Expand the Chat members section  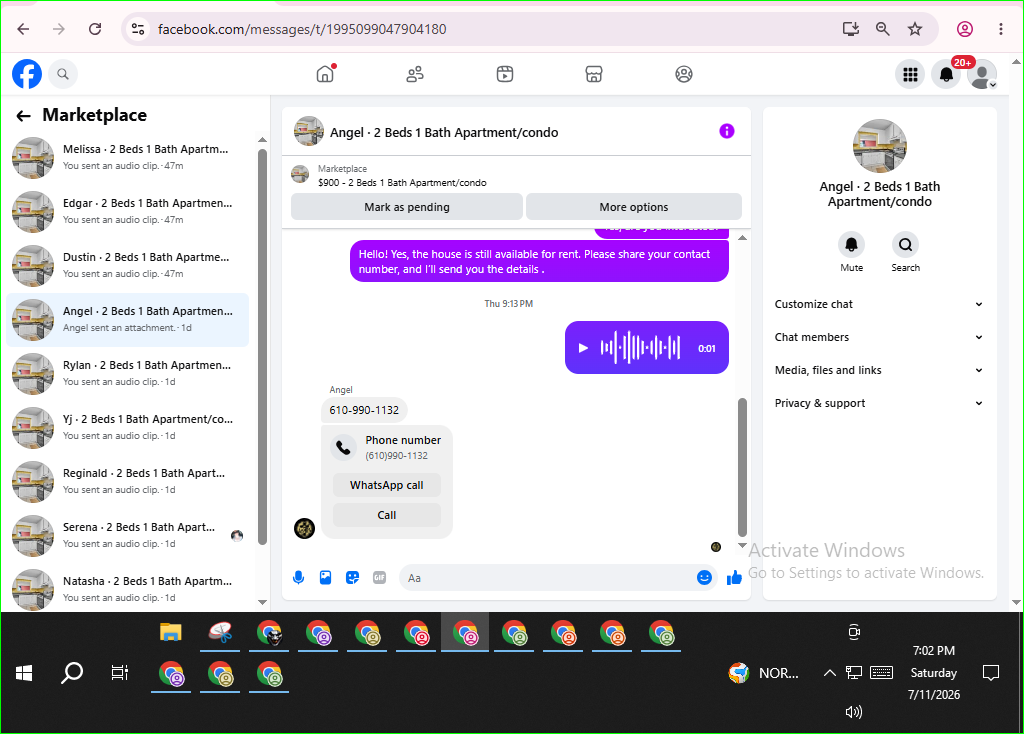pyautogui.click(x=878, y=337)
